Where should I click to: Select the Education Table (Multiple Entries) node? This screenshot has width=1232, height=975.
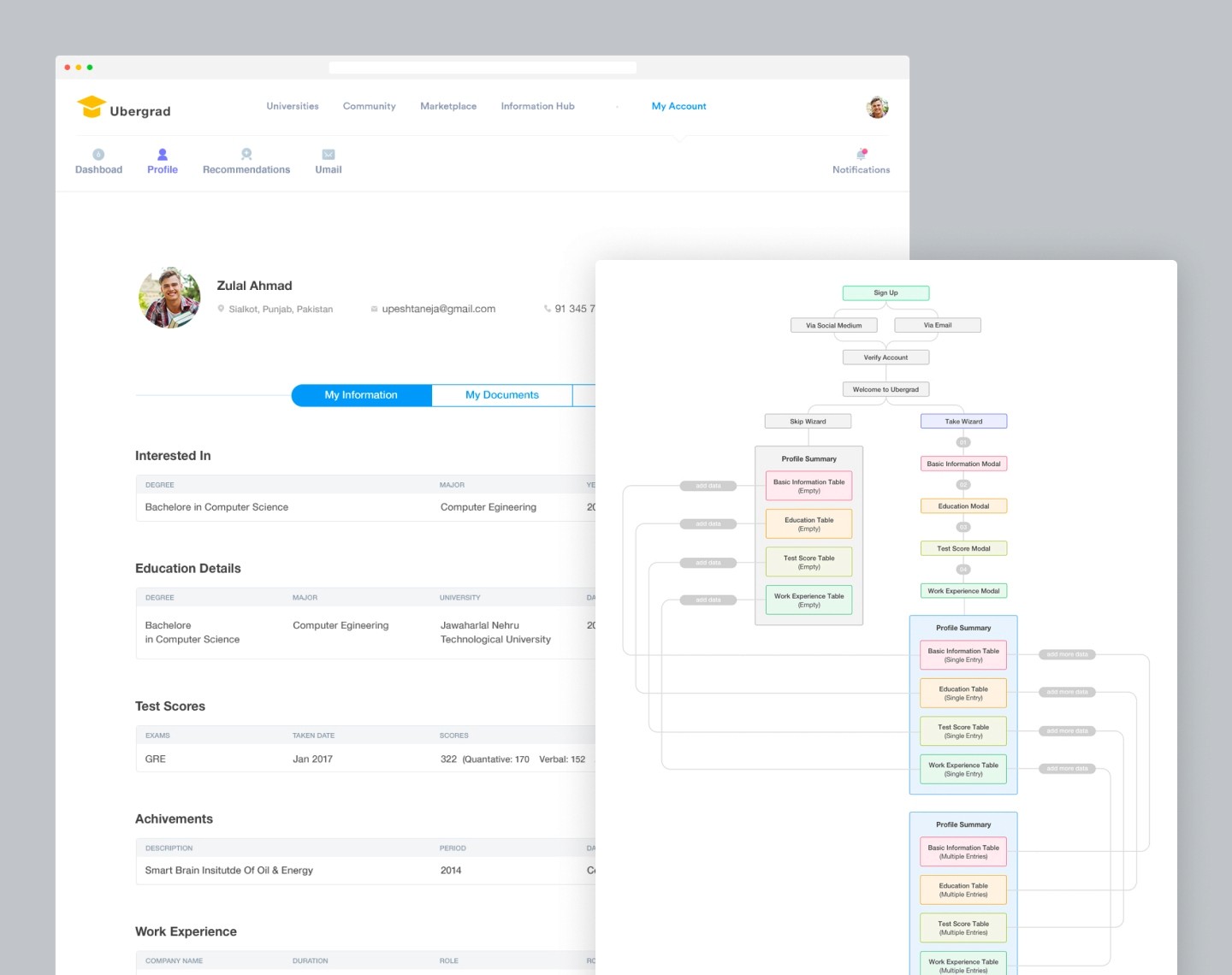click(x=963, y=889)
